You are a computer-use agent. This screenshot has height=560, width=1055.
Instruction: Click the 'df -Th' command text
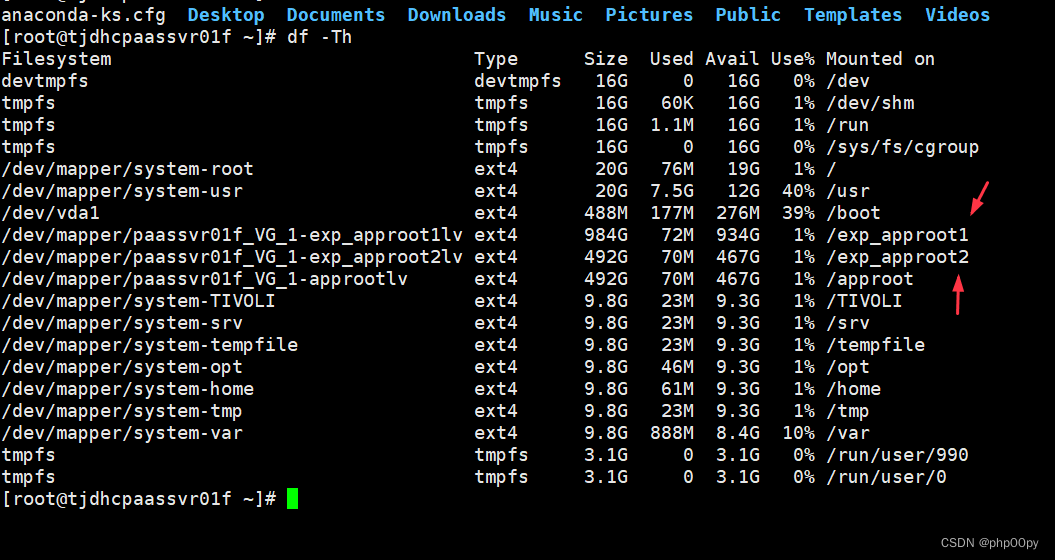coord(320,37)
